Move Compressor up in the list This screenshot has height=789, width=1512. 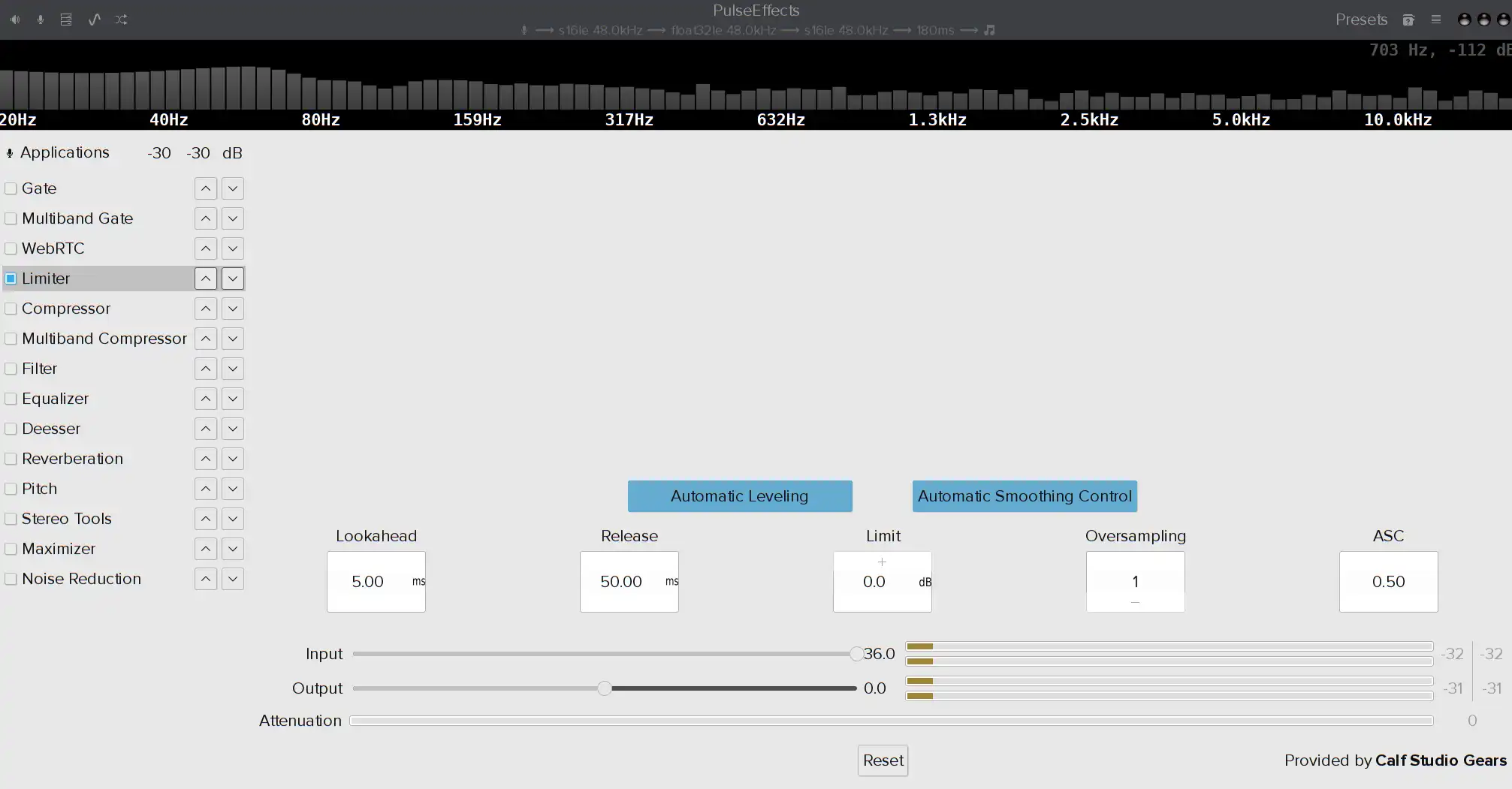coord(206,309)
